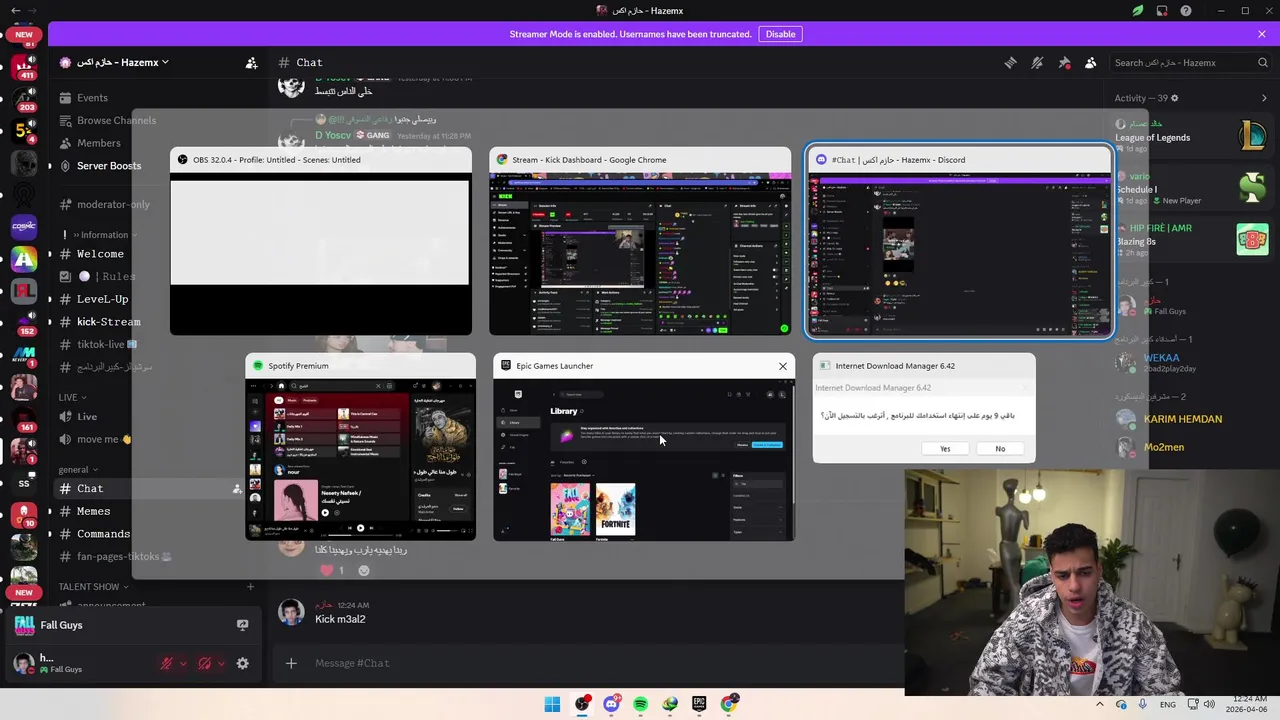Image resolution: width=1280 pixels, height=720 pixels.
Task: Disable Streamer Mode from the banner
Action: point(780,34)
